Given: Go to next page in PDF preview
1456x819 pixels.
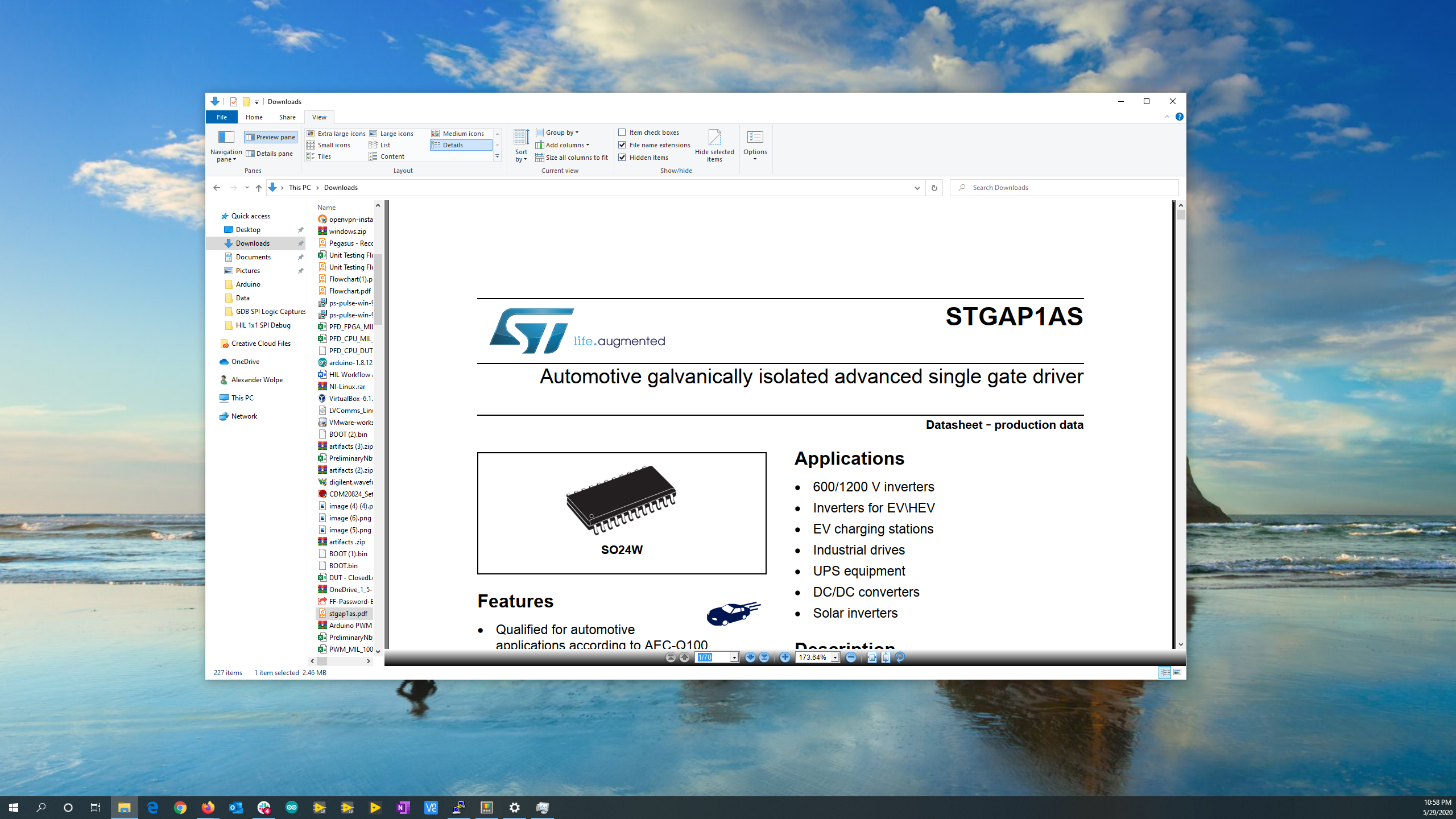Looking at the screenshot, I should [x=750, y=657].
